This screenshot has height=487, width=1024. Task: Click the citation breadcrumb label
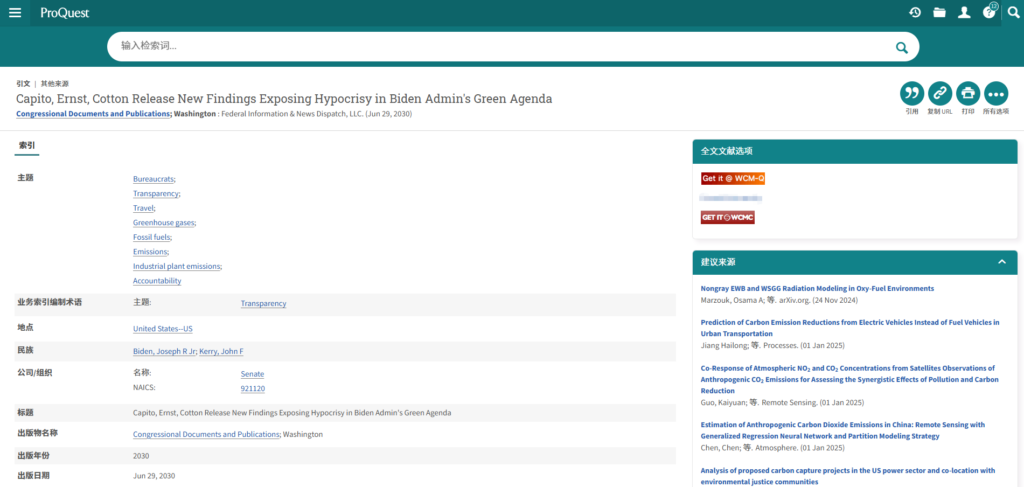coord(23,83)
